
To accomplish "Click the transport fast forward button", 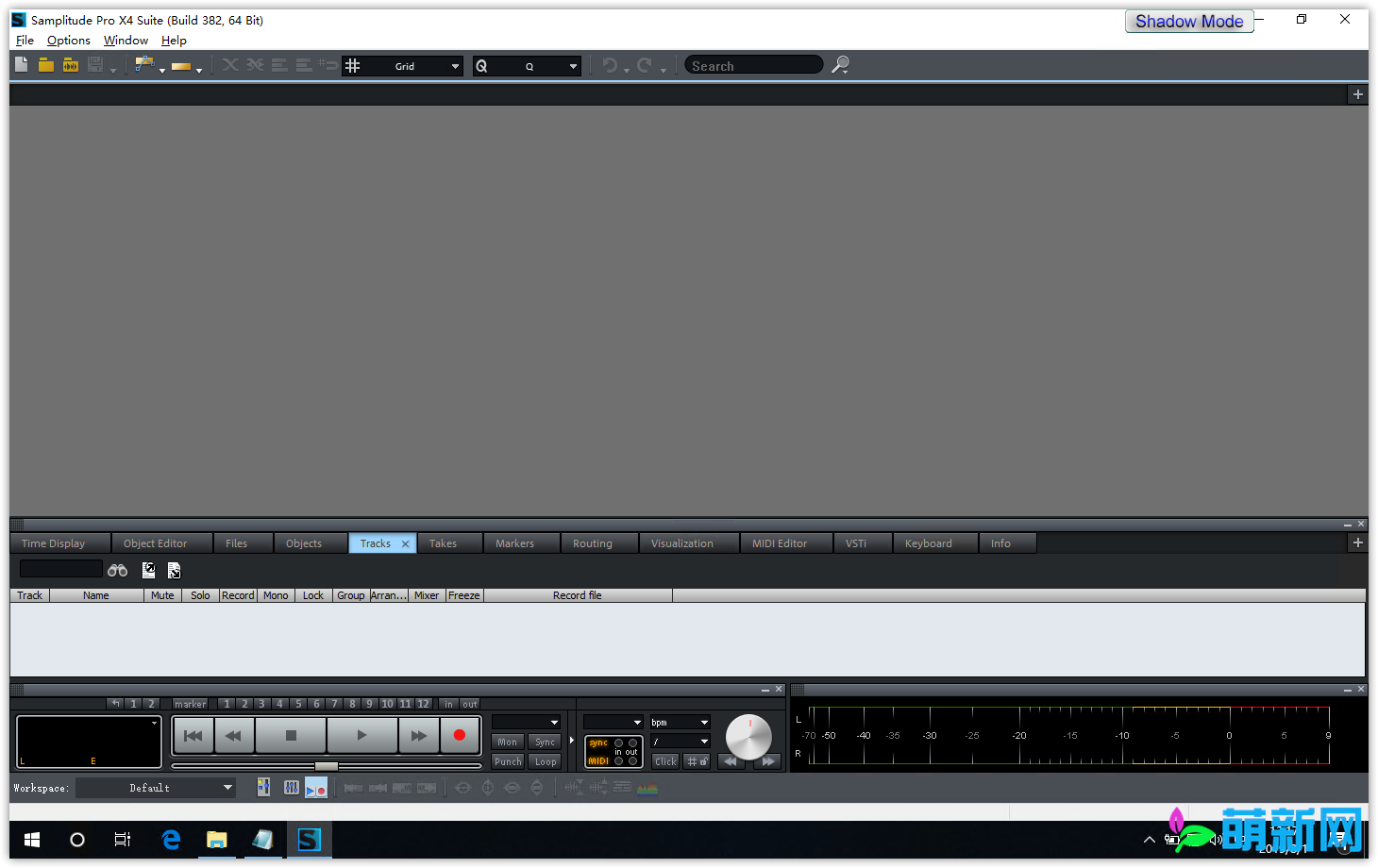I will pyautogui.click(x=419, y=735).
